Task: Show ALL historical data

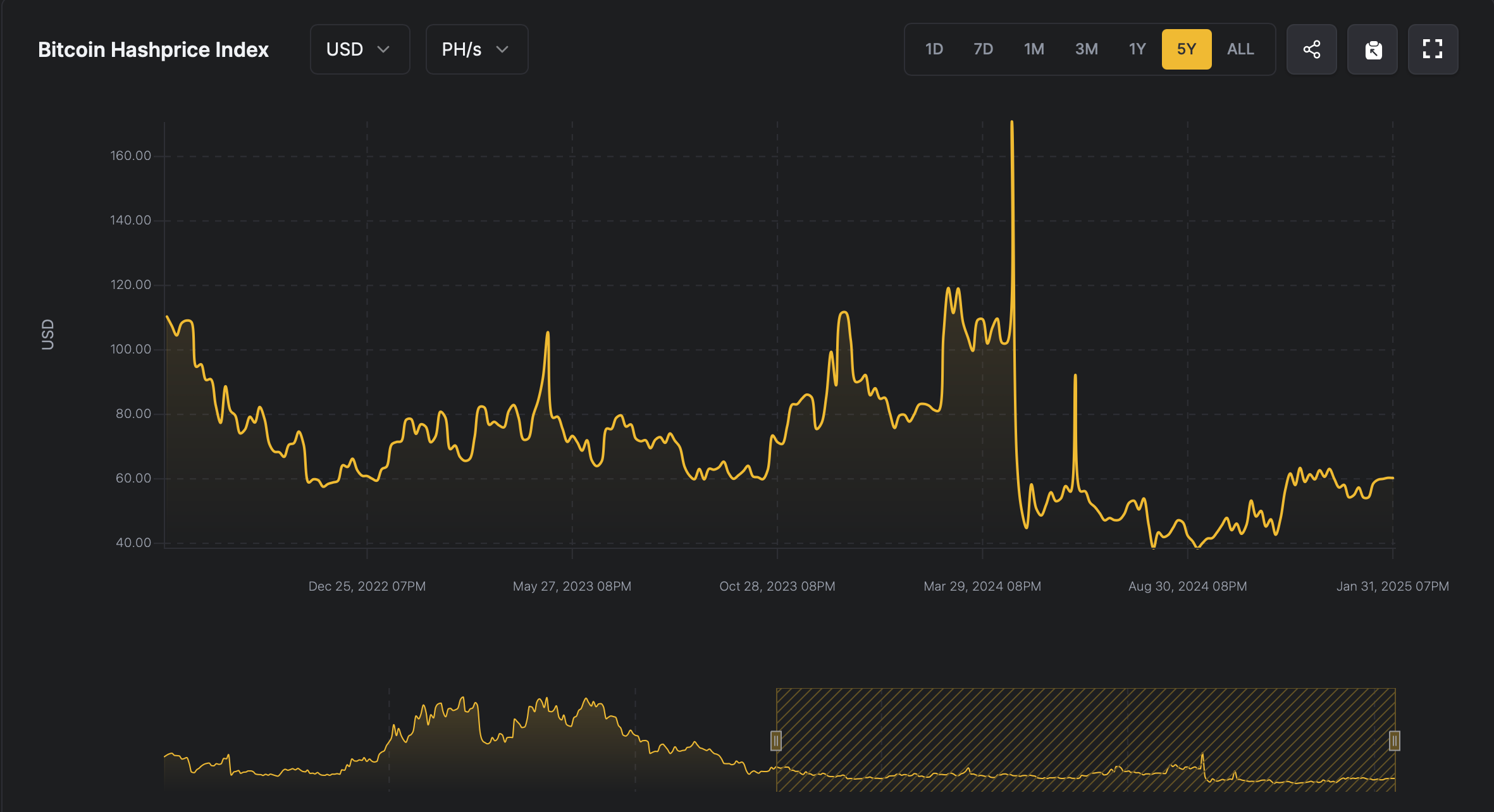Action: click(x=1240, y=49)
